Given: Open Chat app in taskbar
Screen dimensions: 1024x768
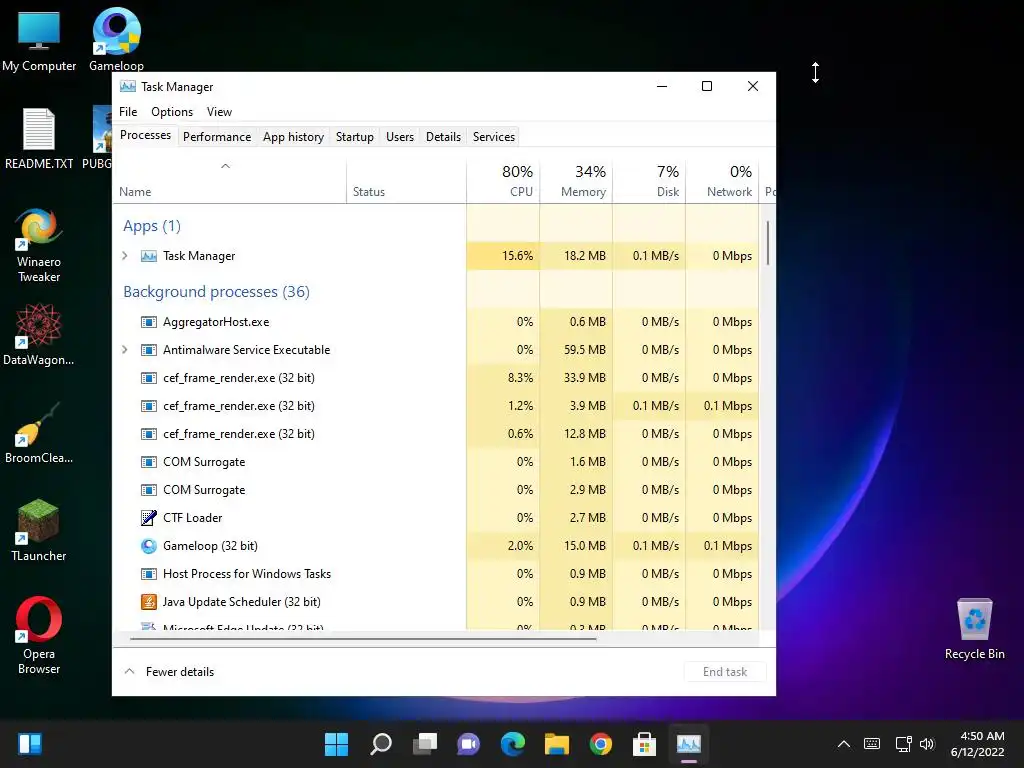Looking at the screenshot, I should [468, 744].
